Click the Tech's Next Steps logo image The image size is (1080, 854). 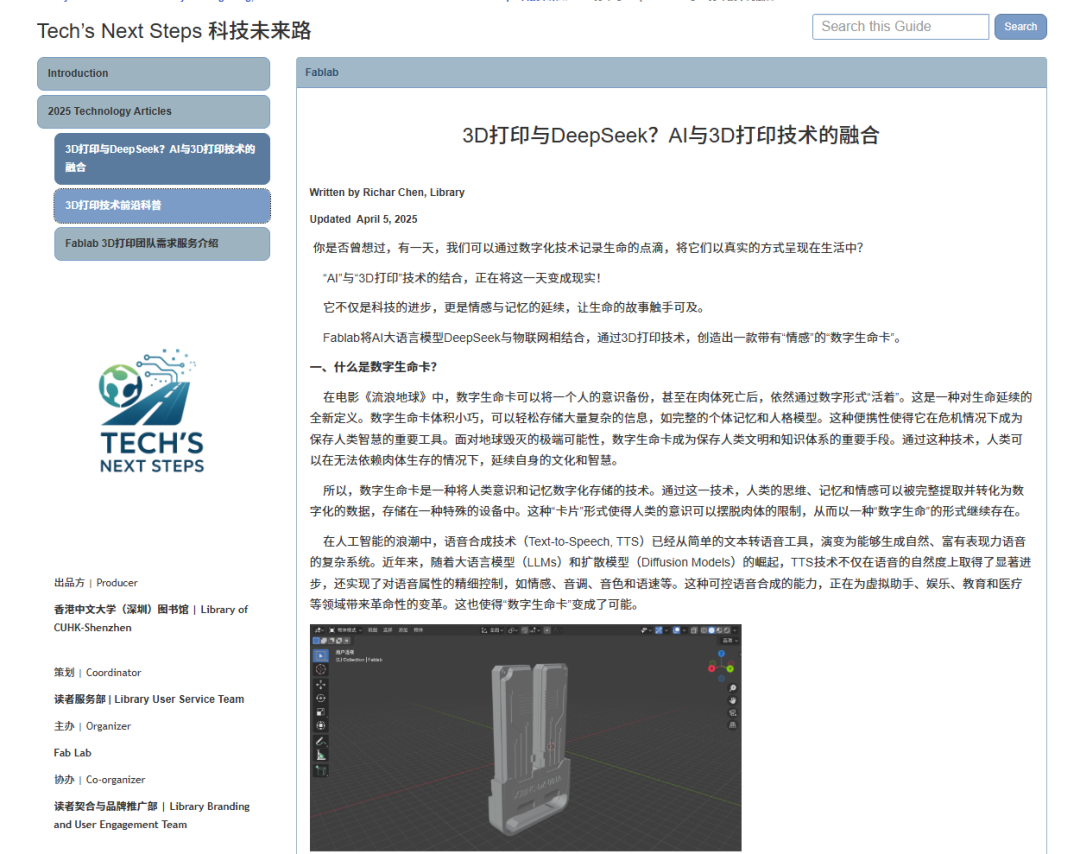coord(152,411)
